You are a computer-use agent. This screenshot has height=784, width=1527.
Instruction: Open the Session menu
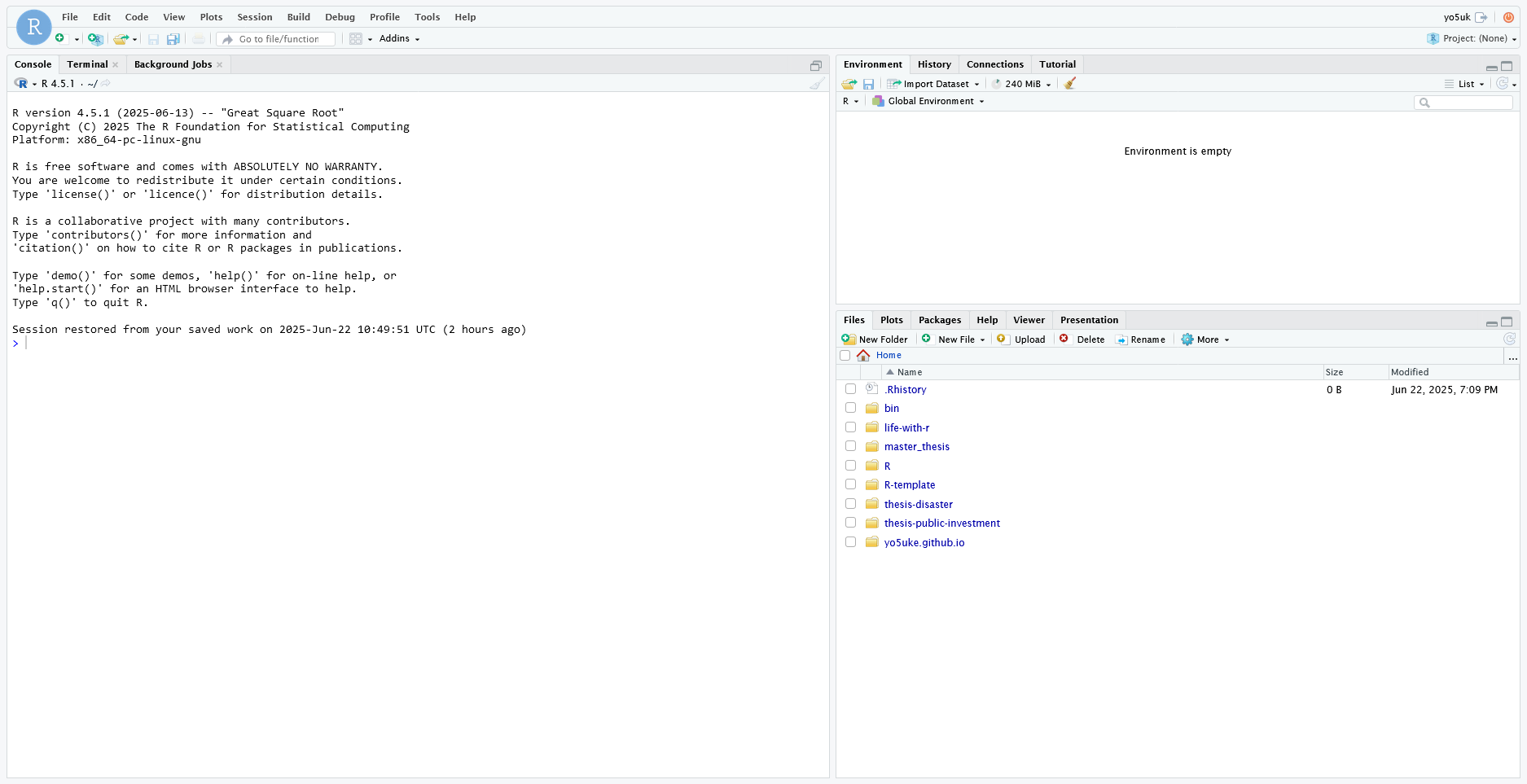tap(254, 17)
